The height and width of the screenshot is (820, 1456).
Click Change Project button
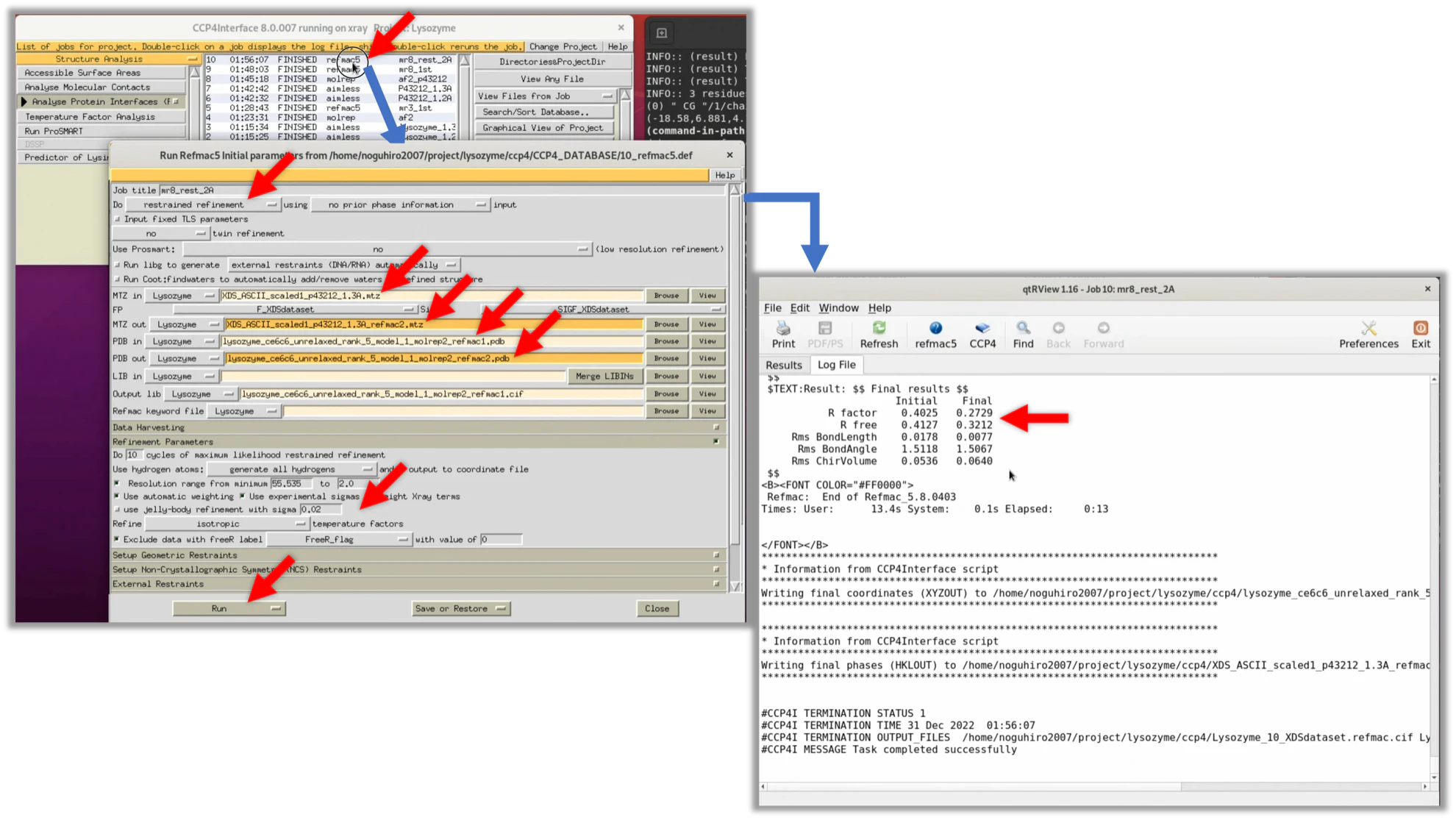[563, 46]
